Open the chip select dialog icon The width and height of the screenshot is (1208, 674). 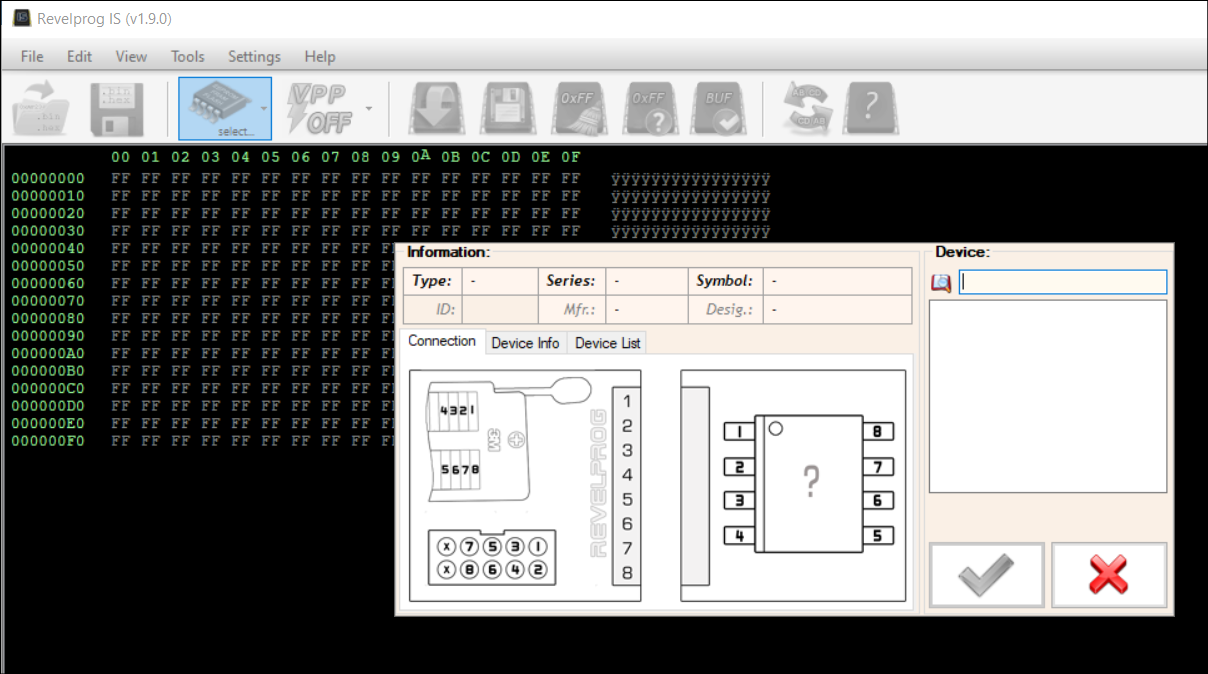point(215,105)
